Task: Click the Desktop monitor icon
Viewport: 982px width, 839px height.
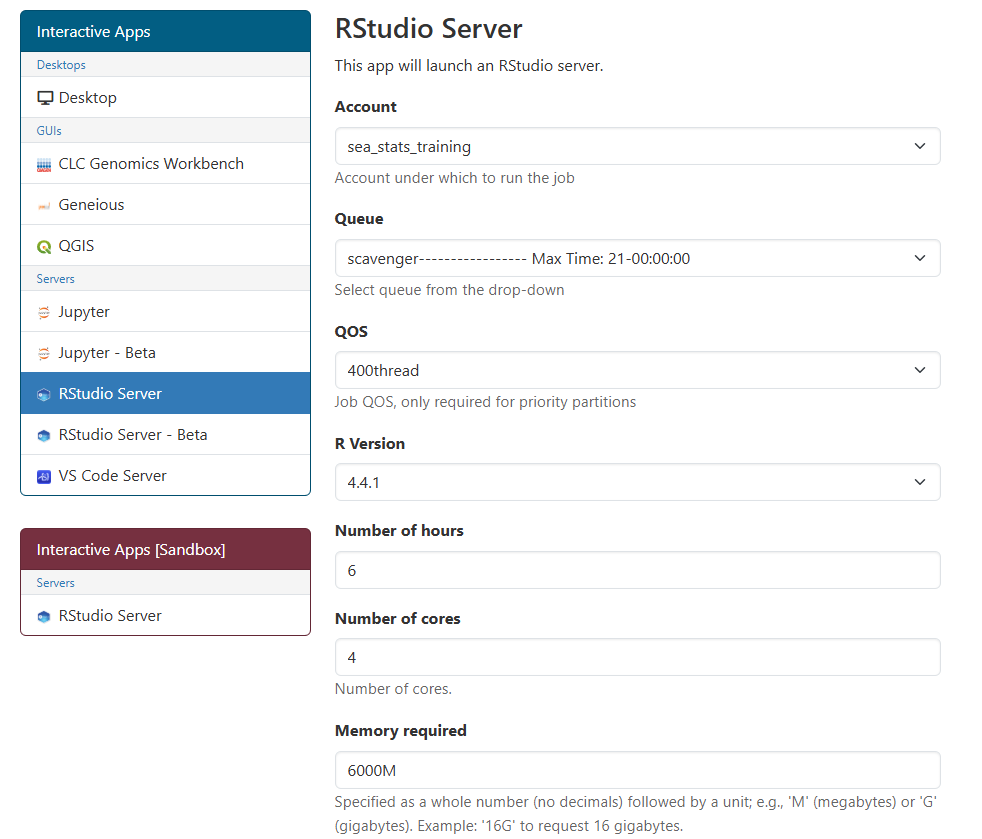Action: click(45, 98)
